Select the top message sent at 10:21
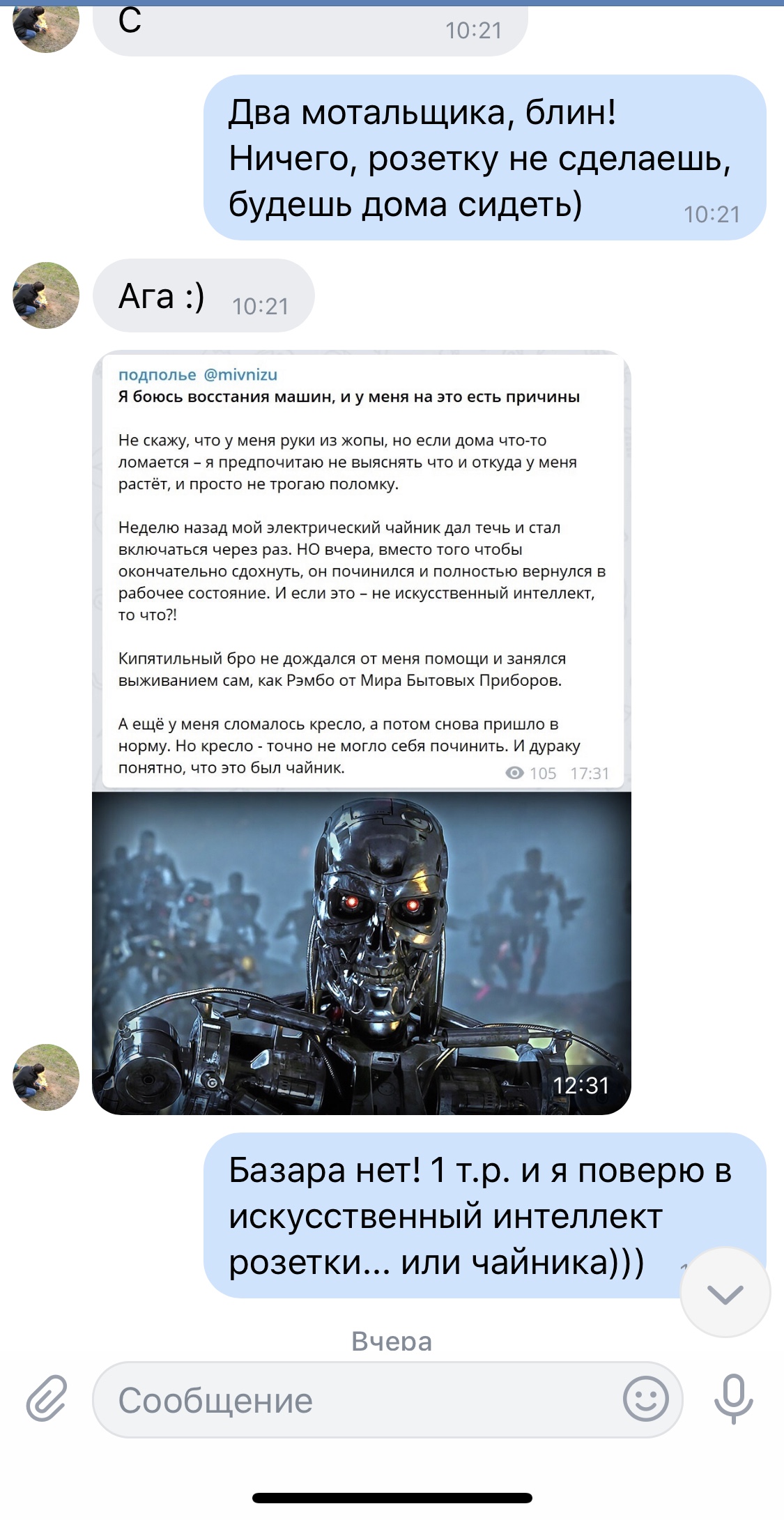 [310, 29]
